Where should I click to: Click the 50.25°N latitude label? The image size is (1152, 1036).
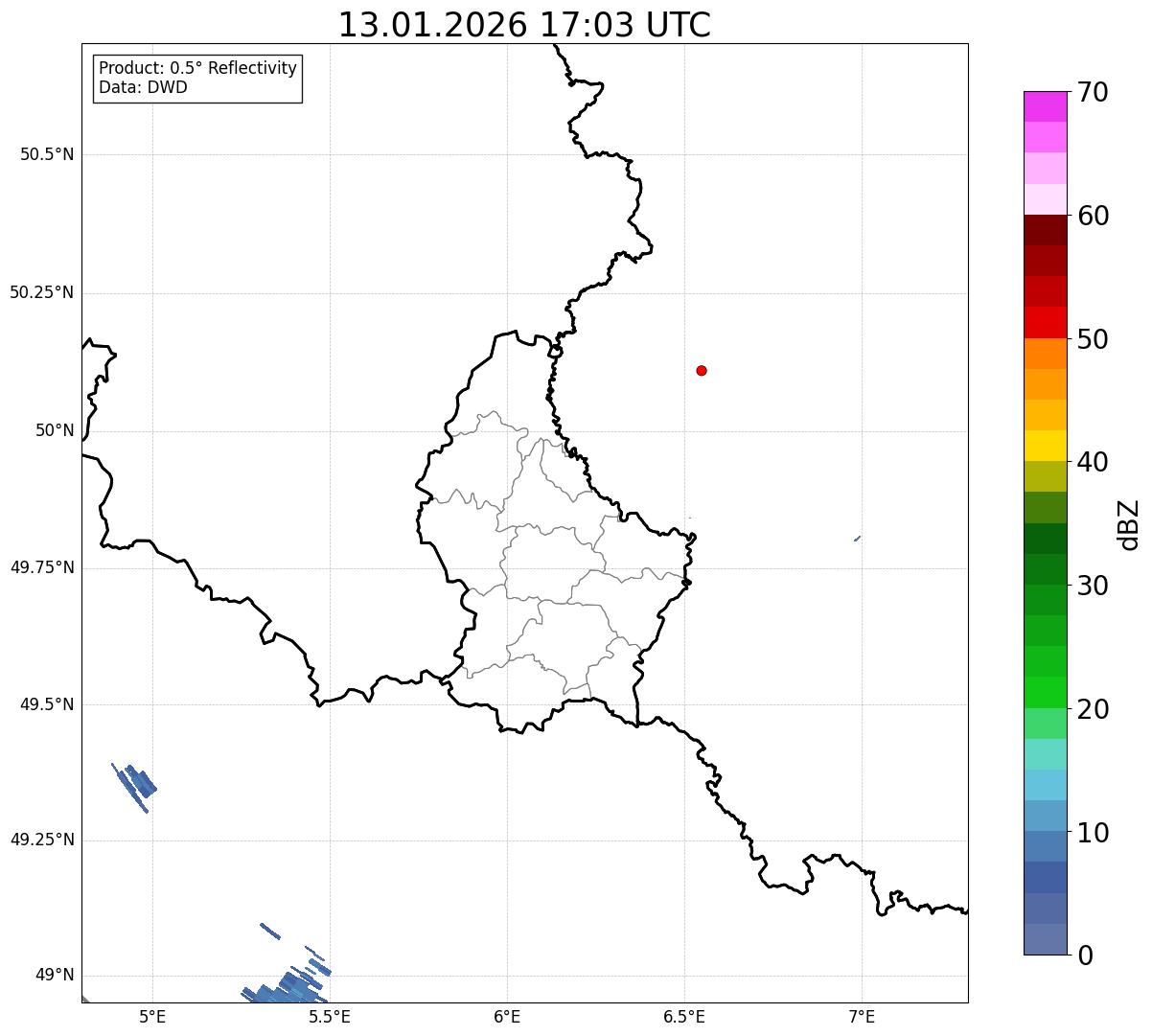tap(42, 292)
